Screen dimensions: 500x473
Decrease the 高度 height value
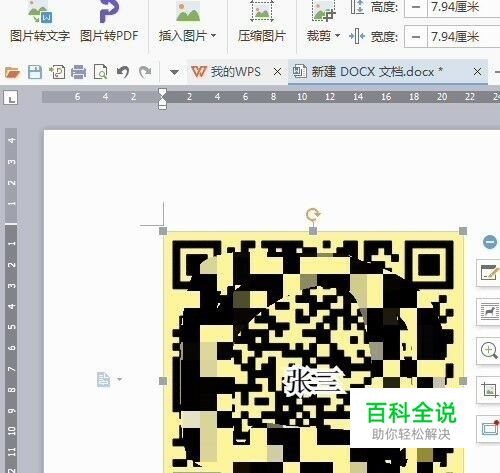[416, 7]
